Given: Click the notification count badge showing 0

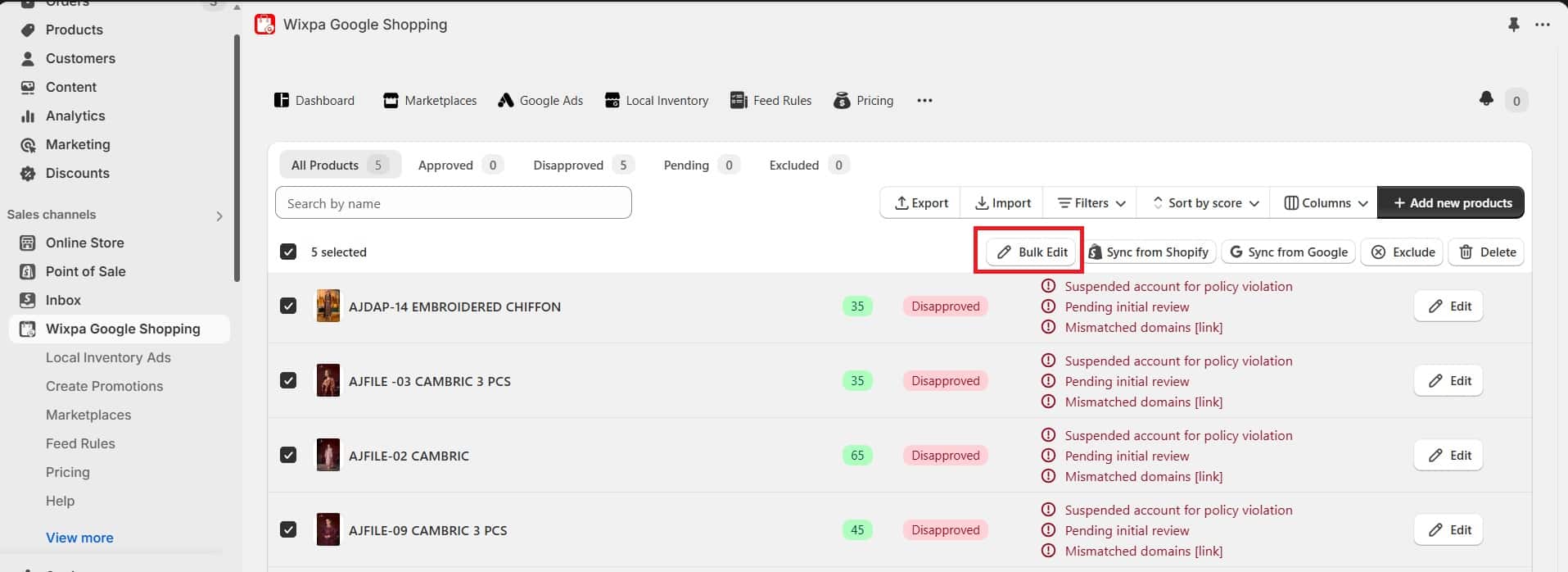Looking at the screenshot, I should (x=1516, y=101).
